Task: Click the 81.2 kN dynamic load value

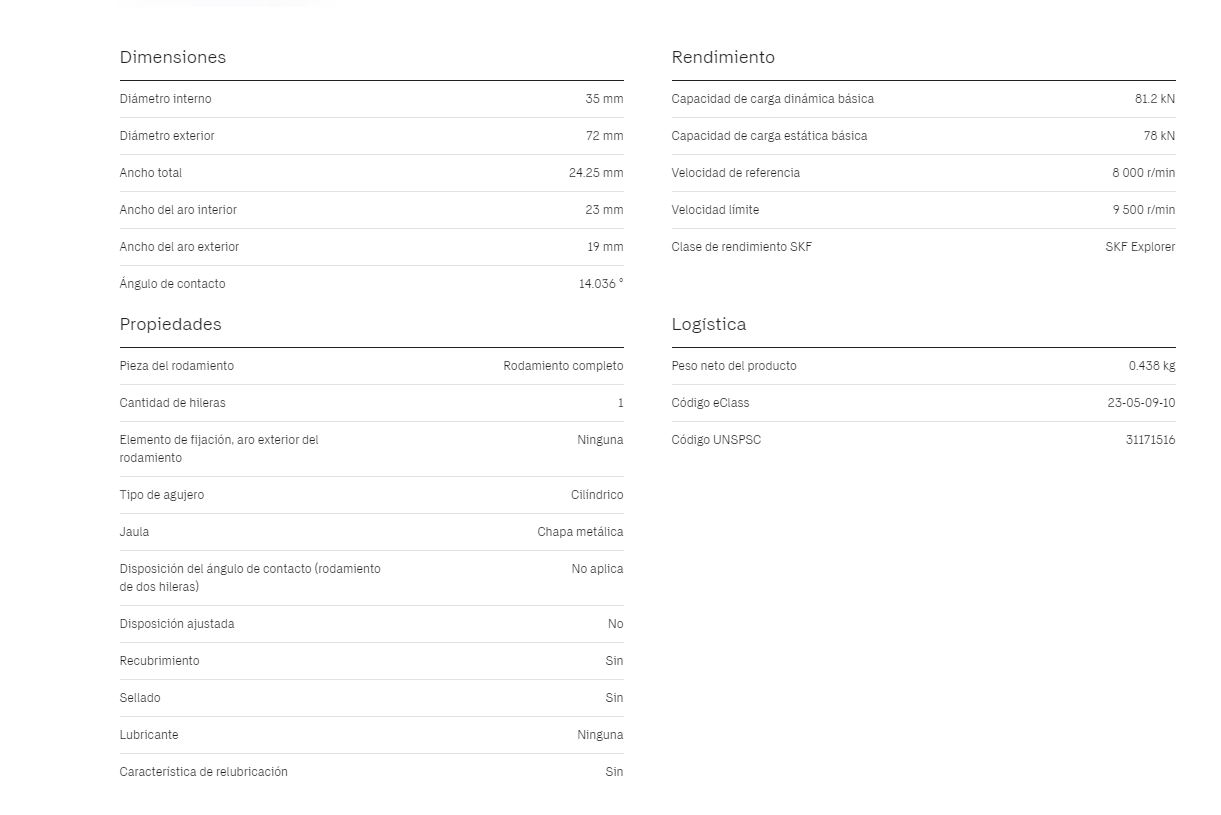Action: (1155, 99)
